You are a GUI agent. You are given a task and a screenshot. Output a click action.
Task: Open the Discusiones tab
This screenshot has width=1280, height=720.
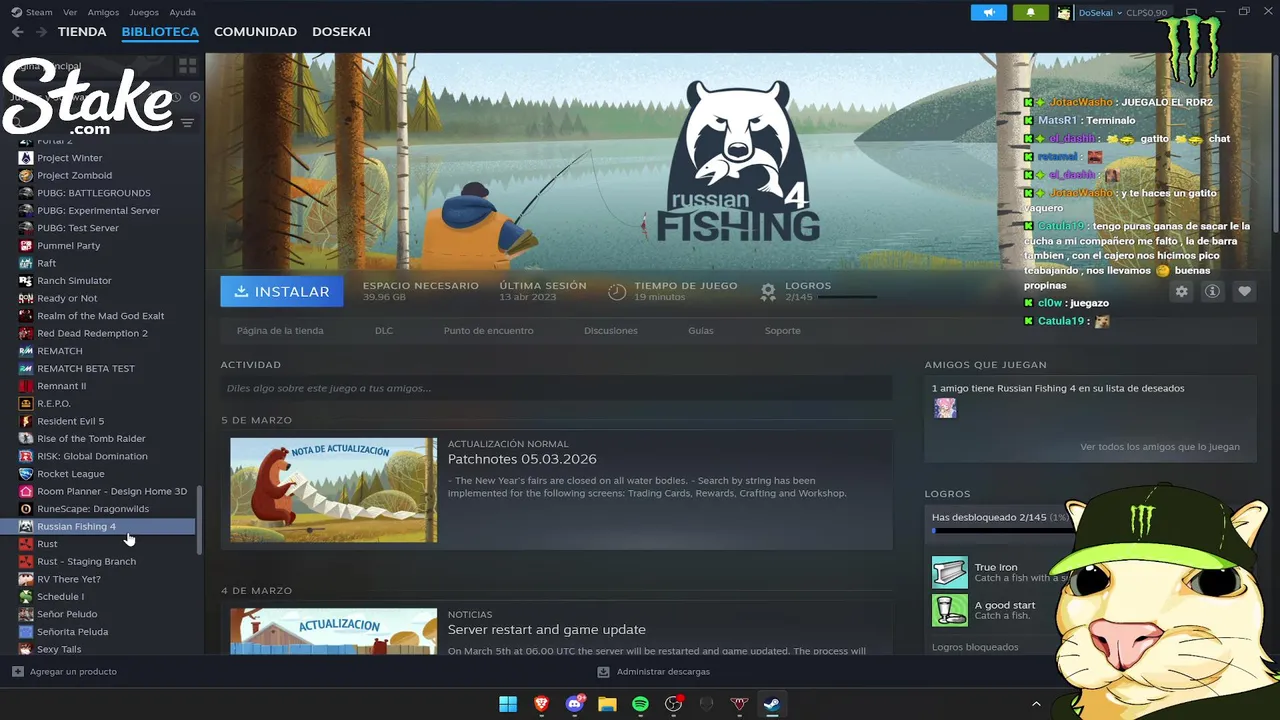pos(611,330)
